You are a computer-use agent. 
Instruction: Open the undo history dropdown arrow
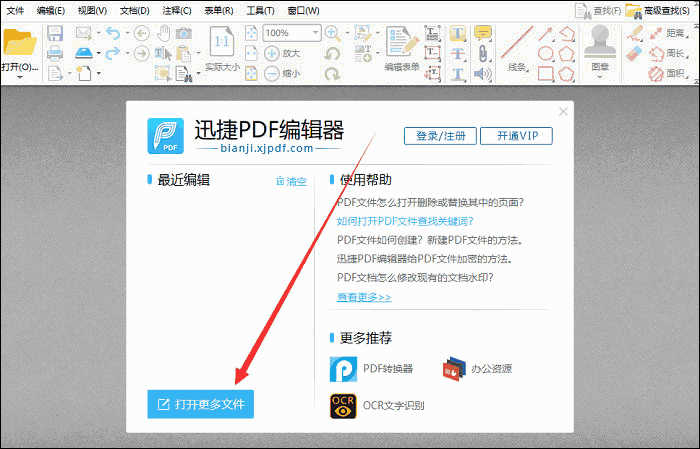pyautogui.click(x=127, y=33)
